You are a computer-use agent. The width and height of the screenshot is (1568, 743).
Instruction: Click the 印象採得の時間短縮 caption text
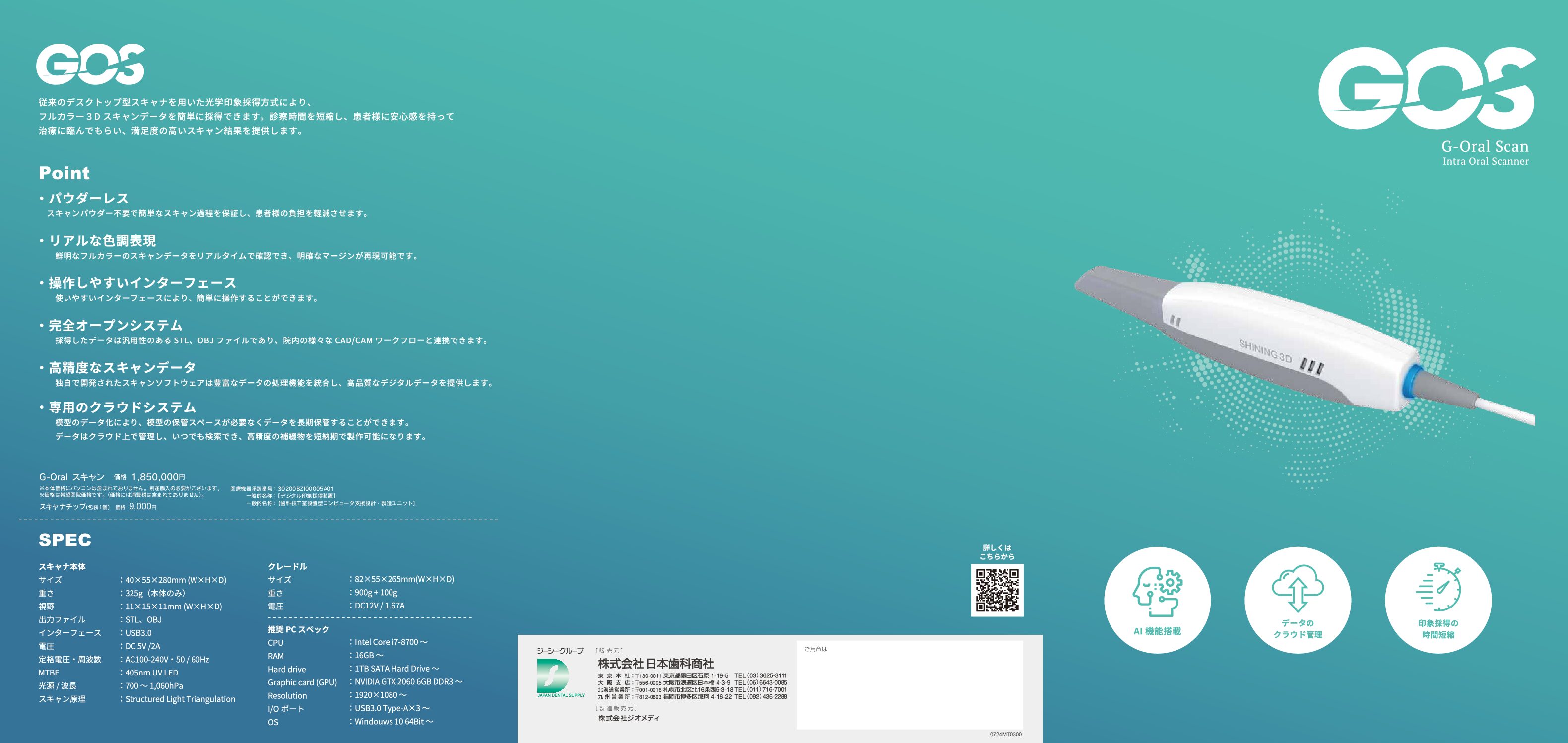click(x=1438, y=629)
